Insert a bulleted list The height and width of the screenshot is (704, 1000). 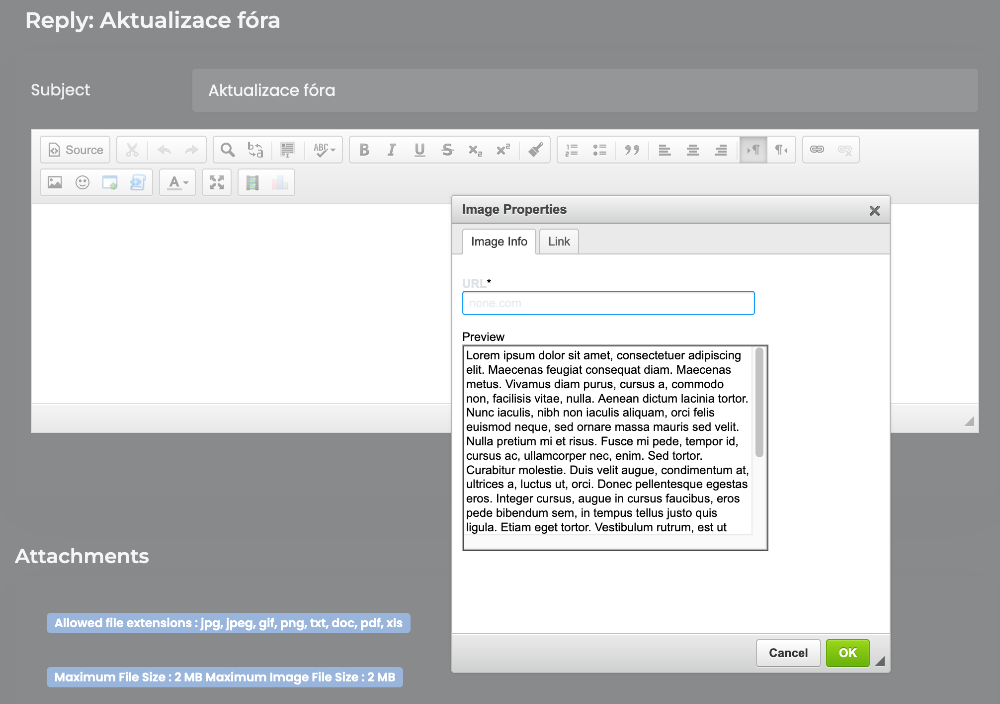600,150
